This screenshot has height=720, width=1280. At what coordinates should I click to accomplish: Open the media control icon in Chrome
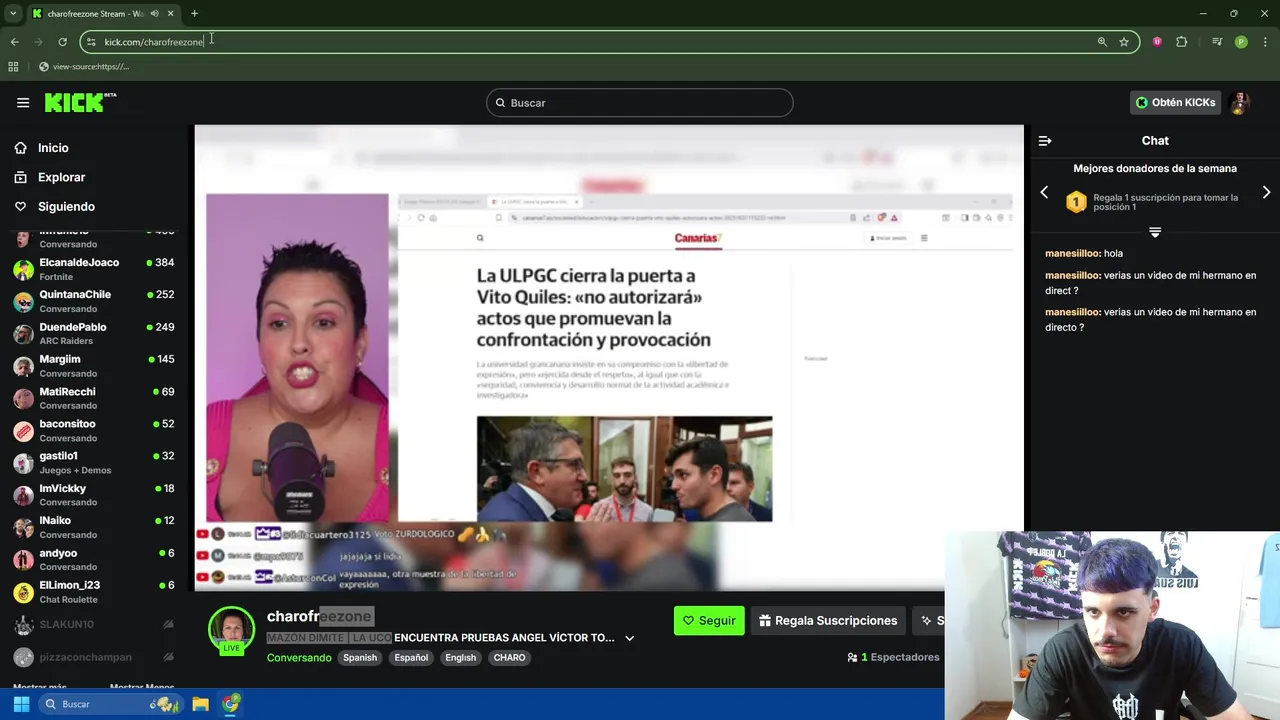[1217, 42]
